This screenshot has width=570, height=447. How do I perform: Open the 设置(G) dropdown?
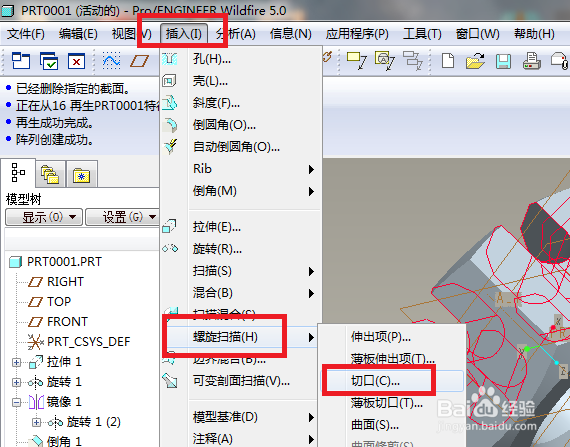pos(123,217)
